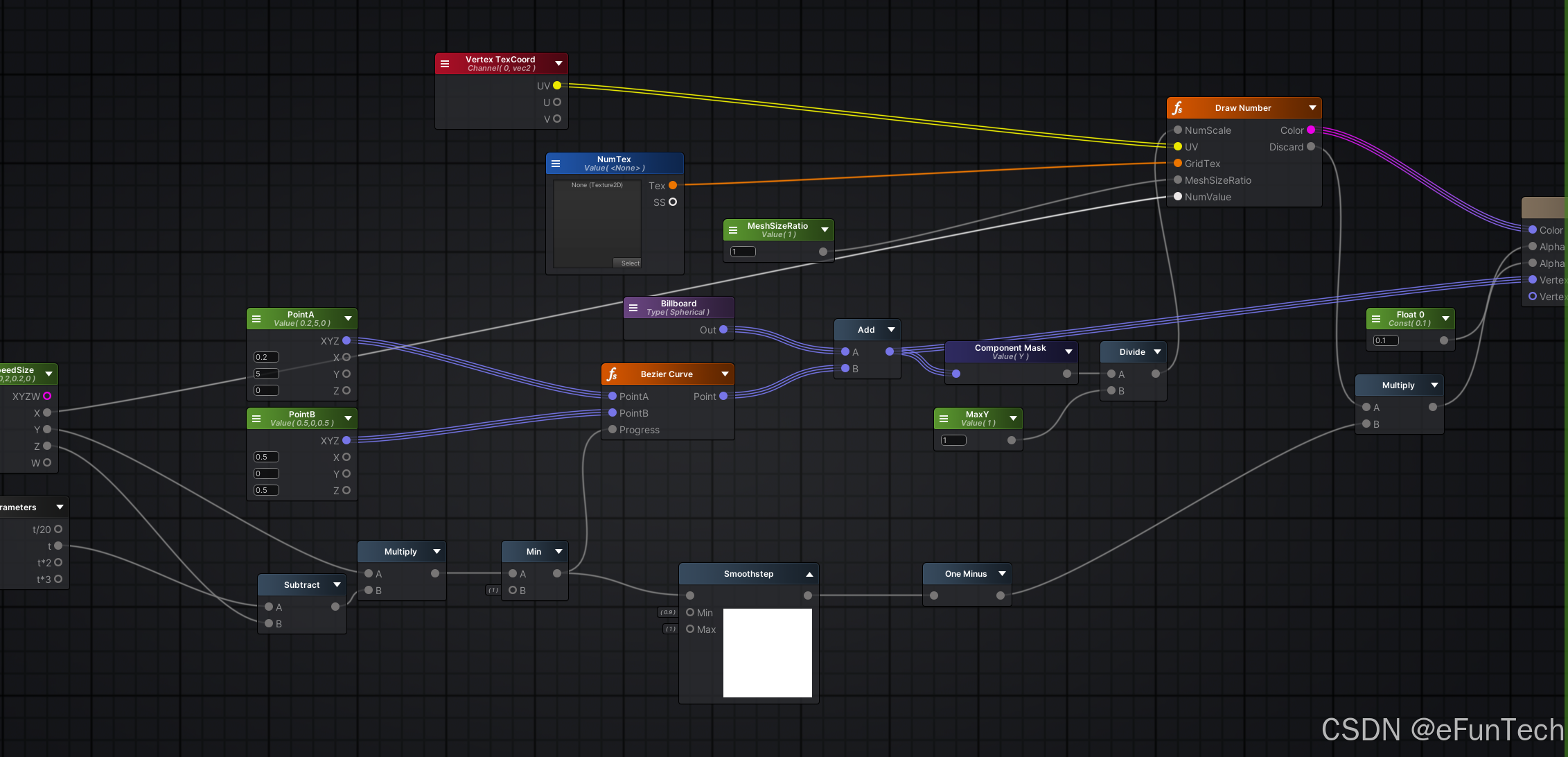Screen dimensions: 1568x757
Task: Click the hamburger icon on NumTex node
Action: (x=556, y=164)
